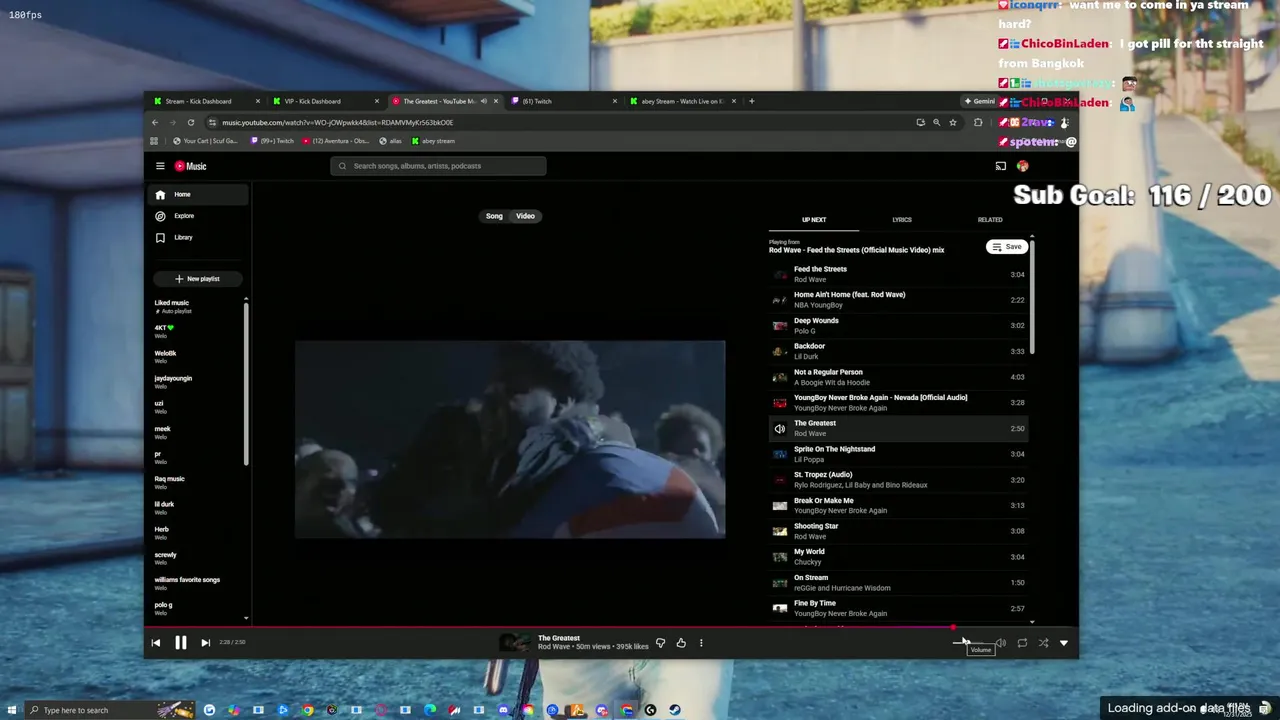This screenshot has width=1280, height=720.
Task: Play Deep Wounds by Polo G
Action: coord(898,326)
